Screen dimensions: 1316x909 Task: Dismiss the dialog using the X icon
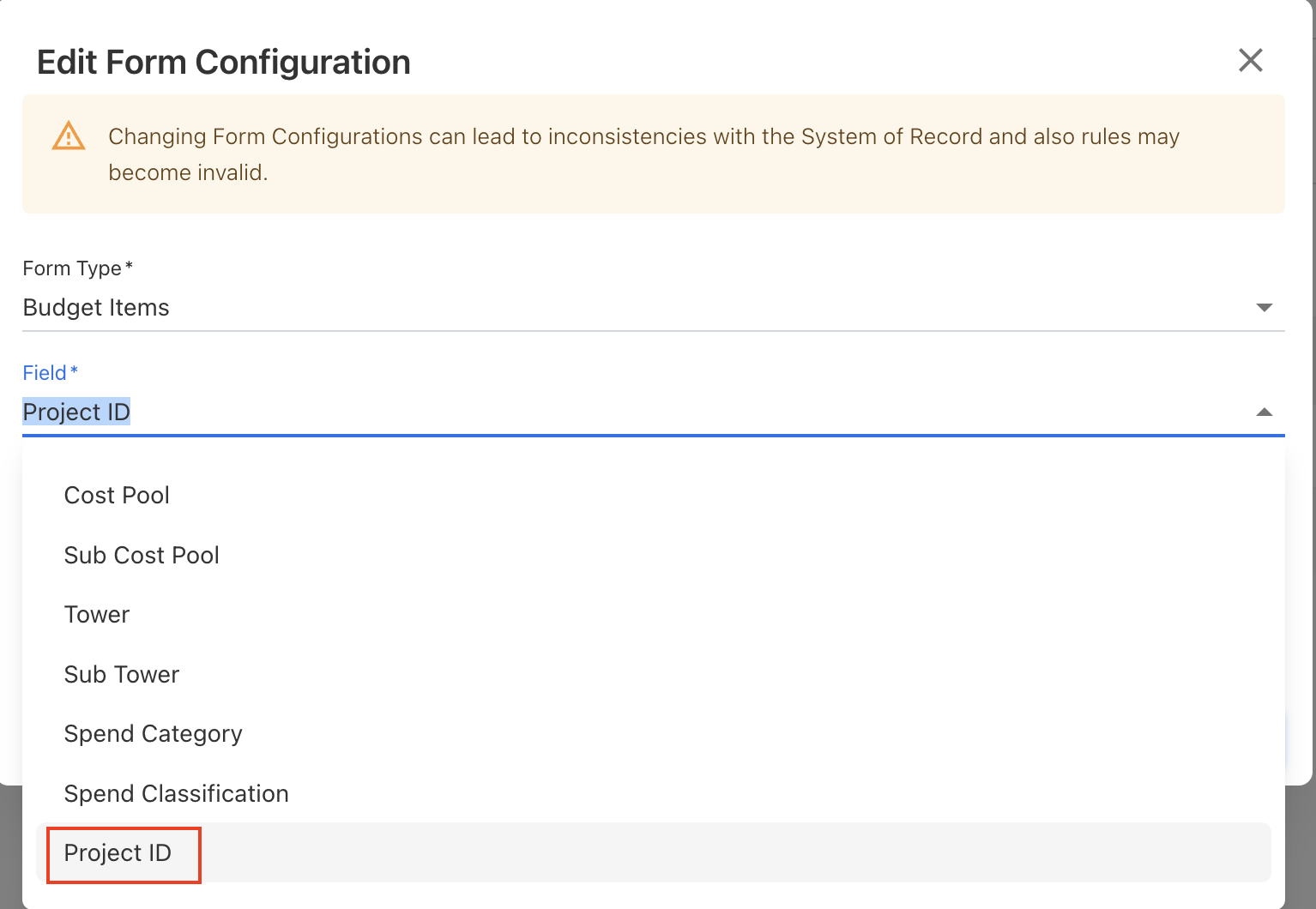click(1251, 60)
